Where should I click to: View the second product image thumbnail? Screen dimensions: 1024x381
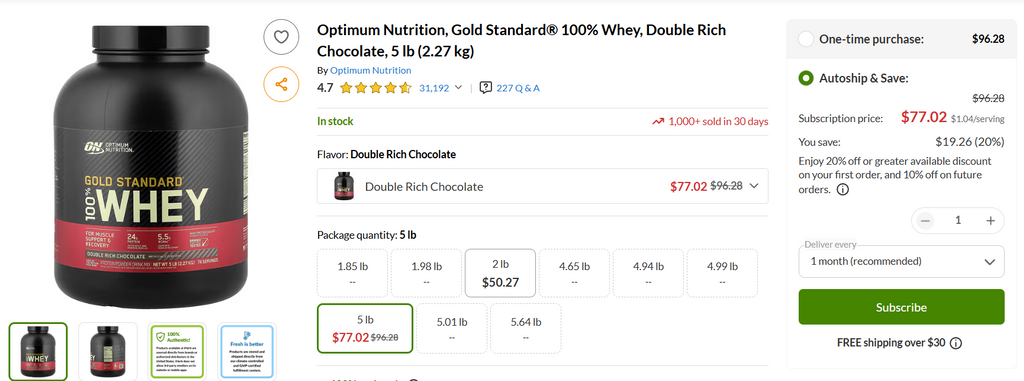pyautogui.click(x=108, y=350)
